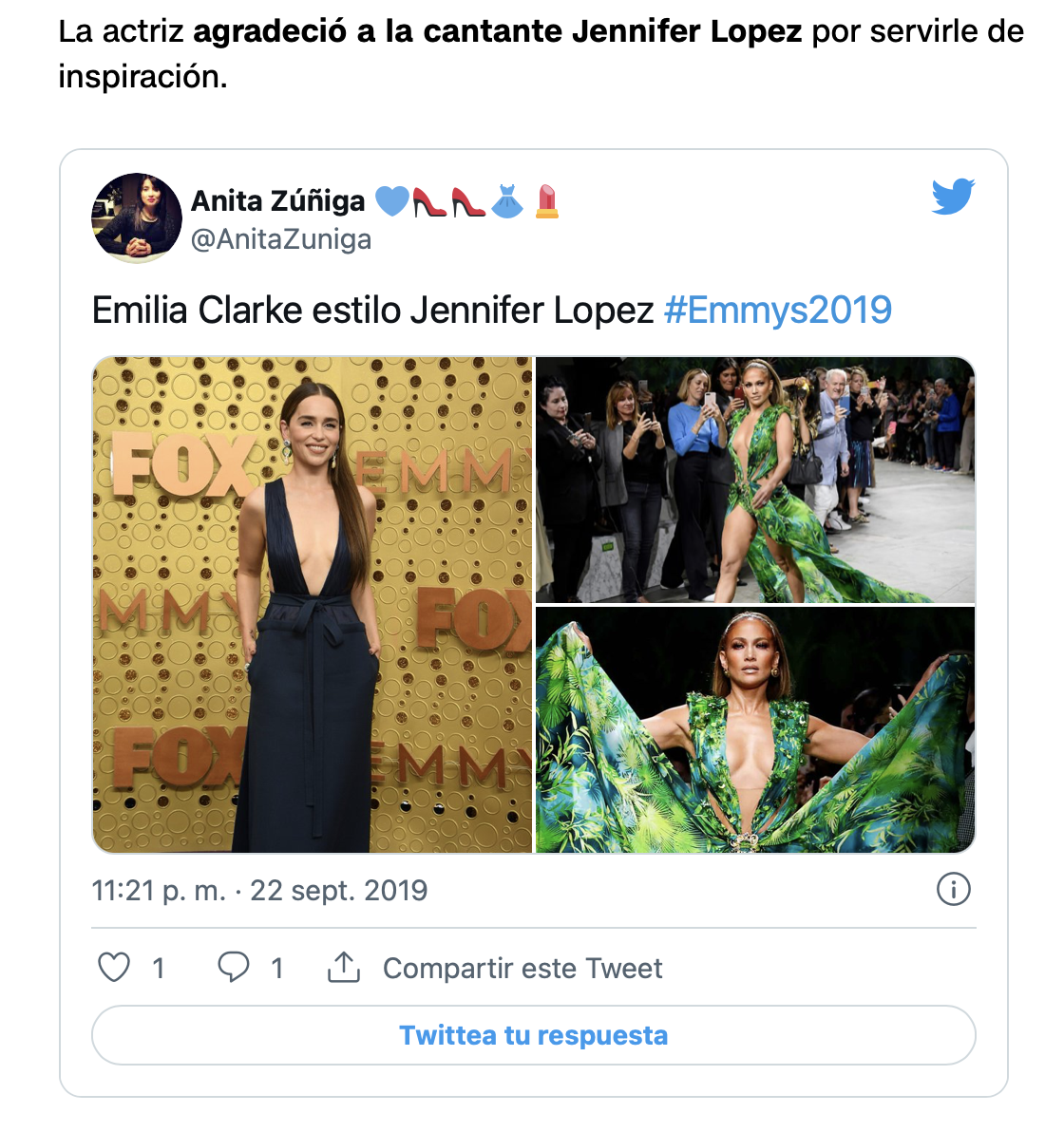Click the share upload arrow icon
Image resolution: width=1064 pixels, height=1132 pixels.
(x=344, y=968)
